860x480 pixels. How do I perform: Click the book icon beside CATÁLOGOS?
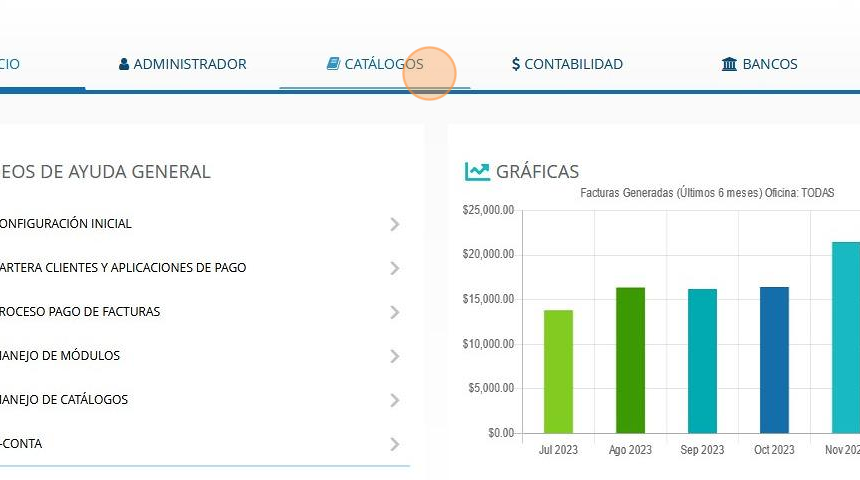pos(333,64)
